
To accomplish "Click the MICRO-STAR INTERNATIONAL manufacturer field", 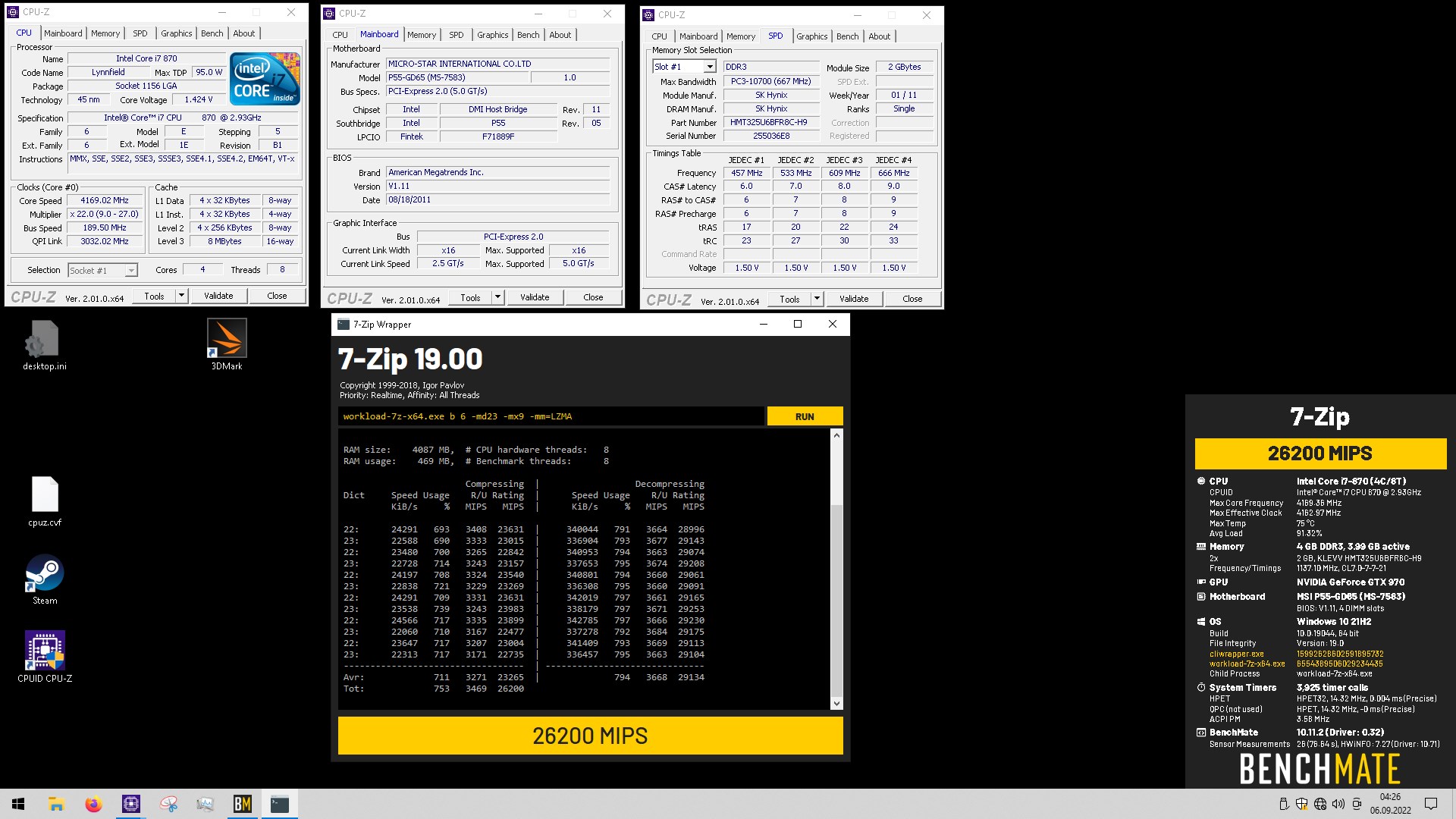I will tap(498, 64).
